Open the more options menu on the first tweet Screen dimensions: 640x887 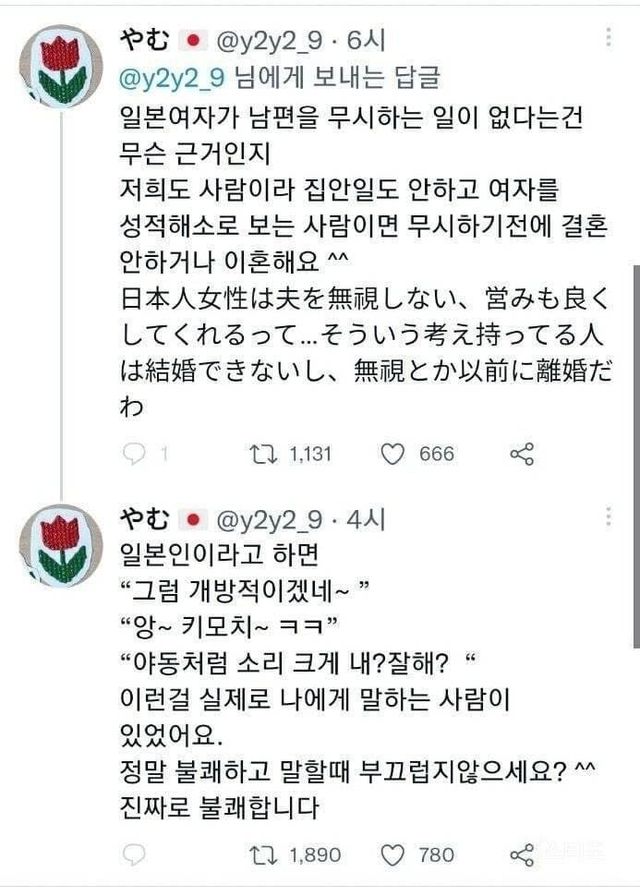point(608,39)
